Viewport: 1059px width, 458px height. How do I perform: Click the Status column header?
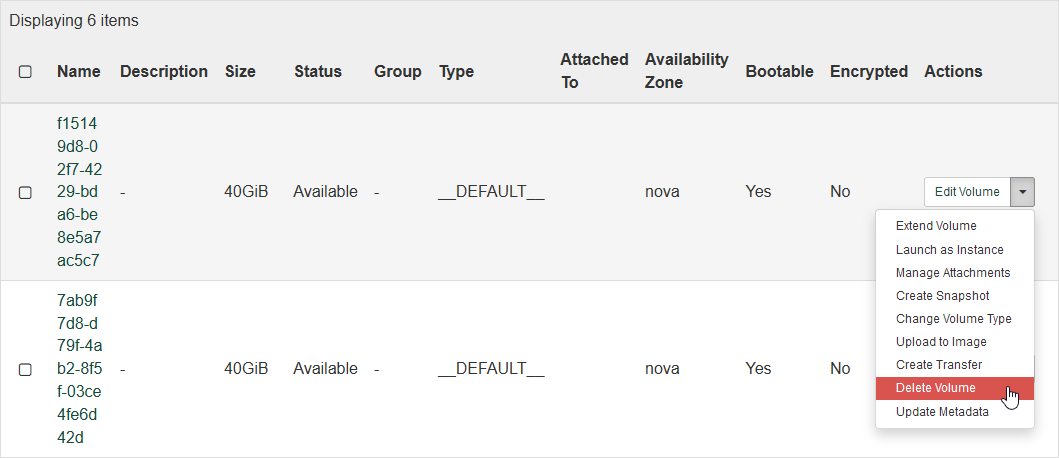(x=317, y=72)
